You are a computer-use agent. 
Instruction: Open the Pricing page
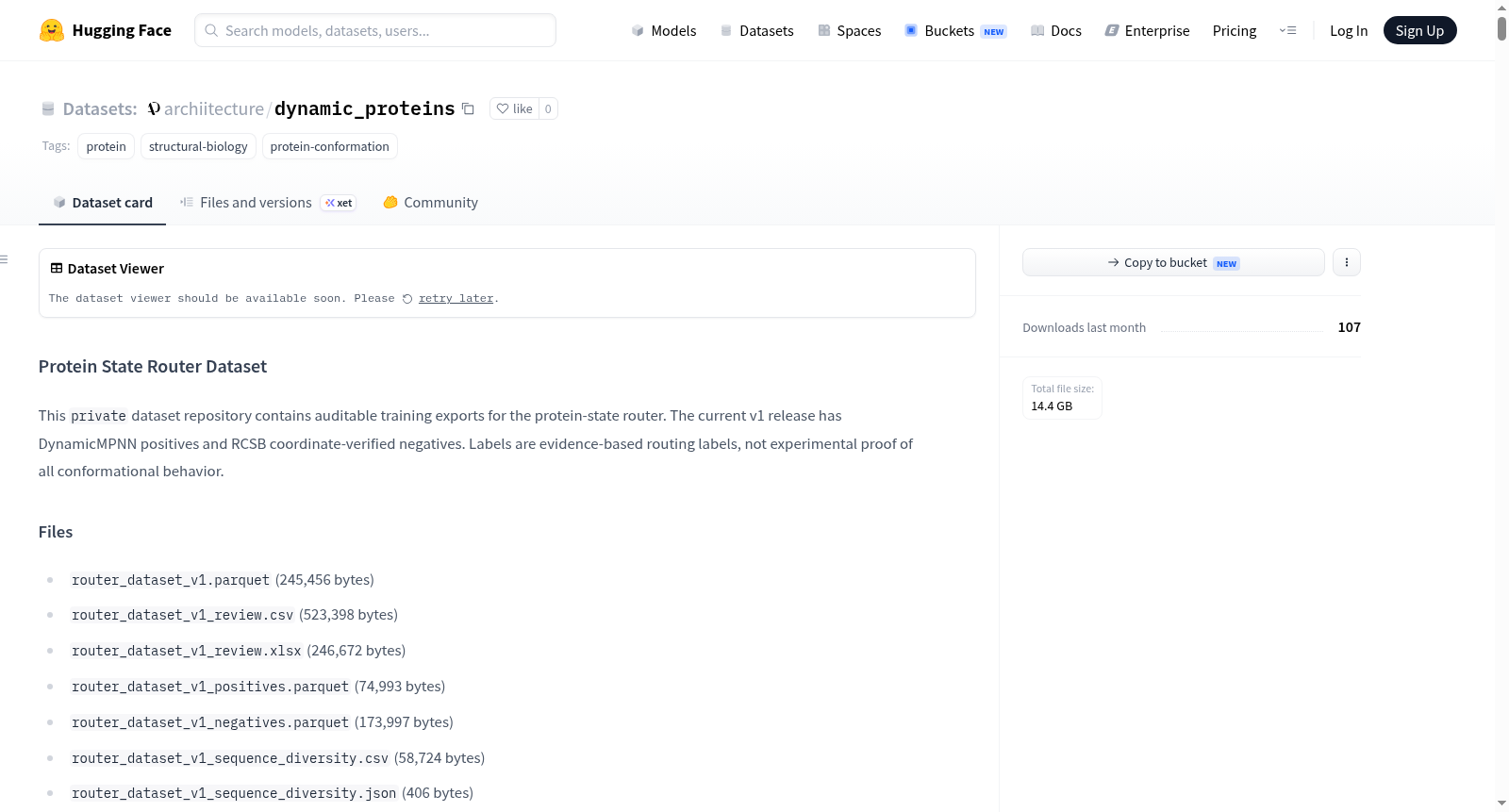[x=1235, y=30]
